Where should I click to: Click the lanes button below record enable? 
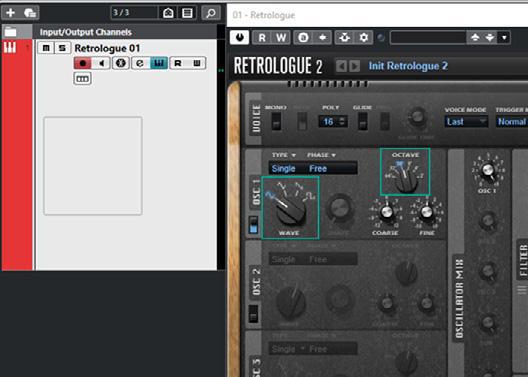click(x=82, y=79)
